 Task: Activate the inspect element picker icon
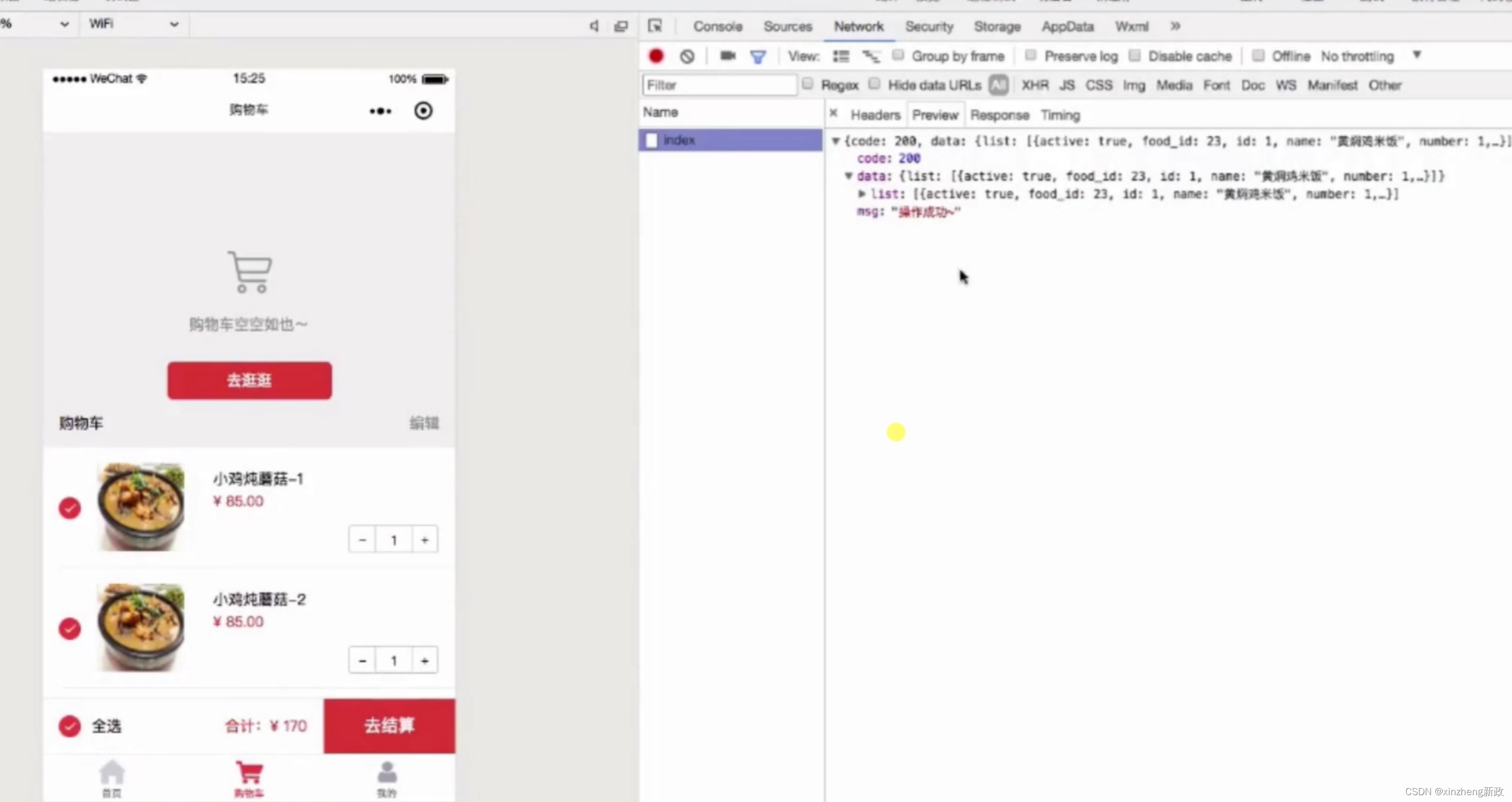tap(655, 26)
